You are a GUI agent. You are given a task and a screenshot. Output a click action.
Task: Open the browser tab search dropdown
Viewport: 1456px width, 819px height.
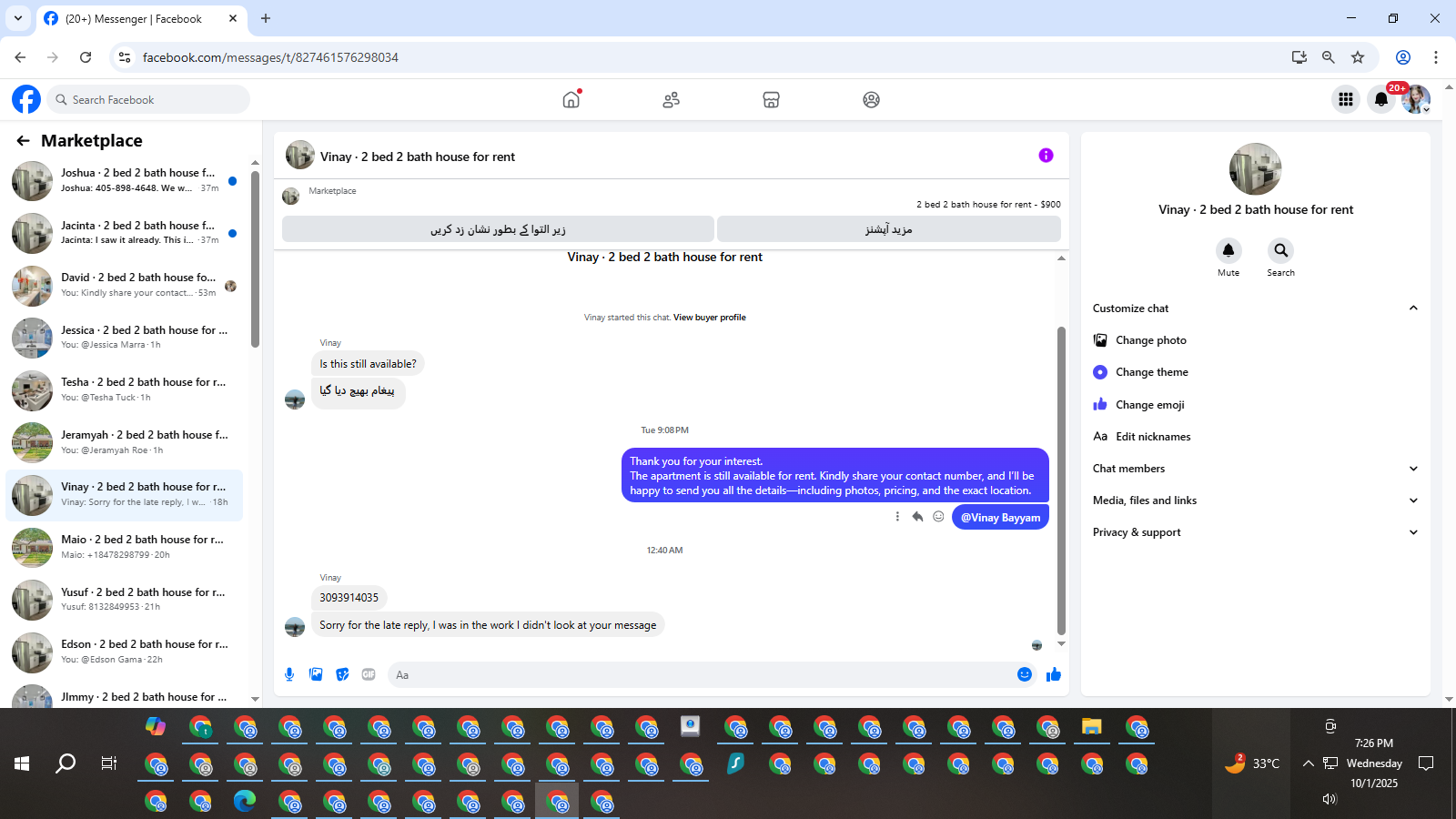(x=18, y=18)
